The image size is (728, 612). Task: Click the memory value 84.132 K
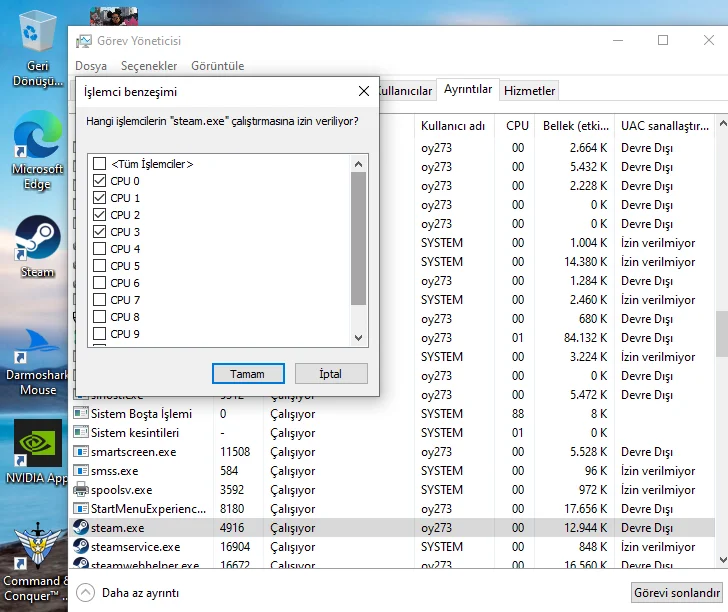click(585, 338)
